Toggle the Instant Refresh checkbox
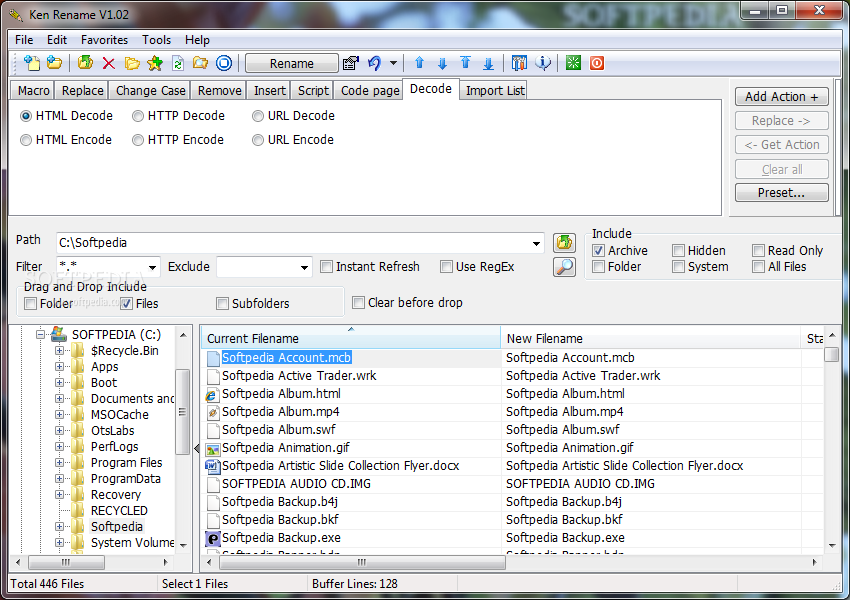The width and height of the screenshot is (850, 600). (326, 267)
